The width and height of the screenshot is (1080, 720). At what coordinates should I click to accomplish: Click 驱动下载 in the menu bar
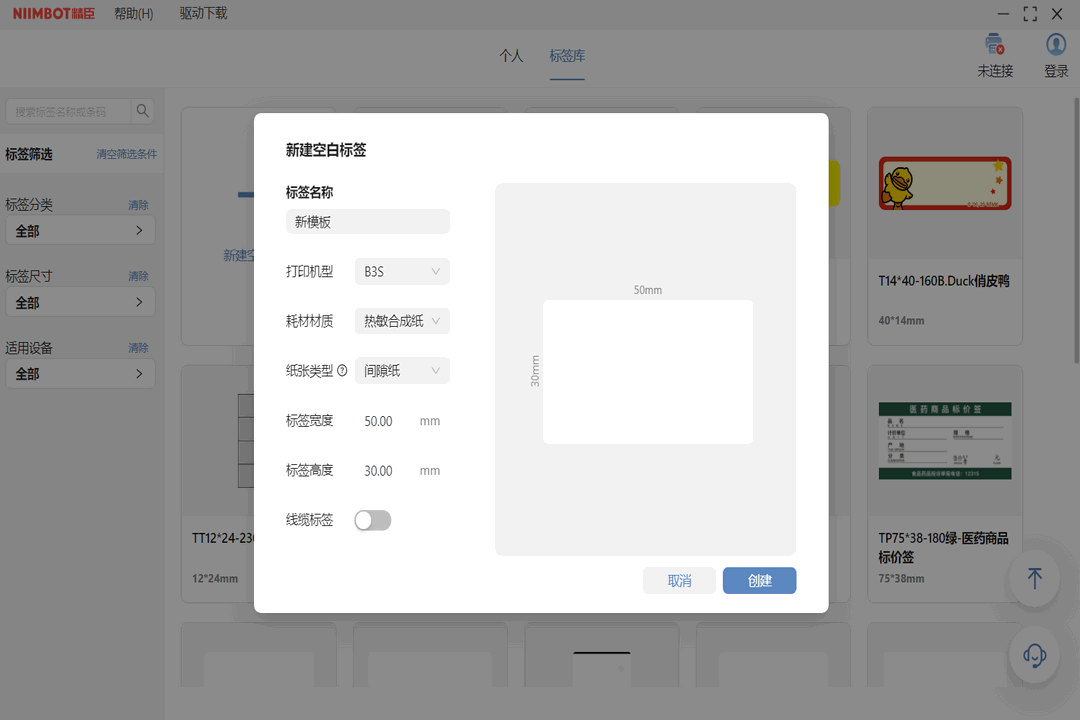click(x=205, y=14)
